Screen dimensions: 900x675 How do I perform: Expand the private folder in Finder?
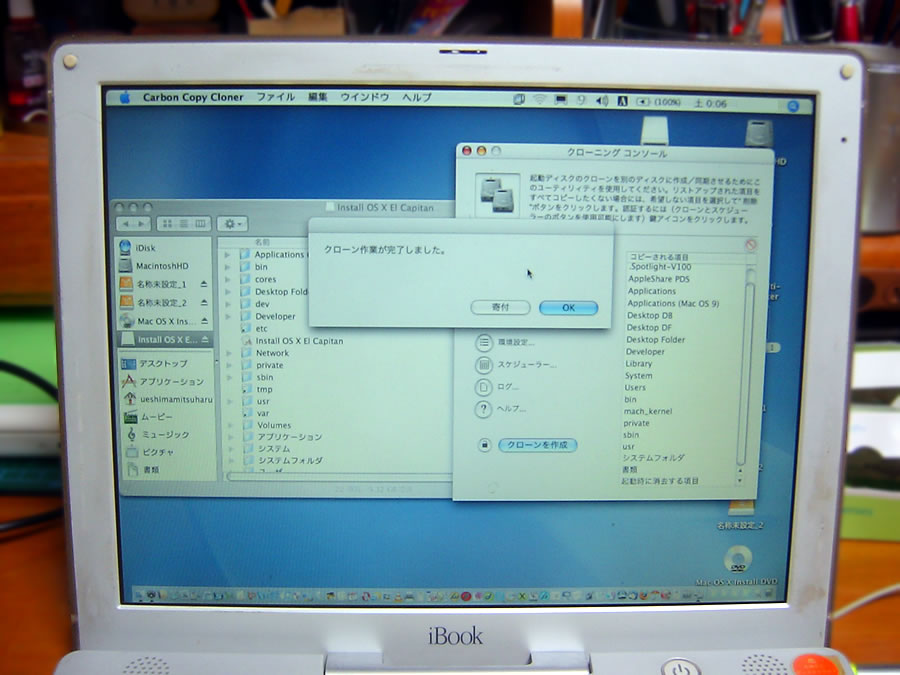[x=229, y=365]
